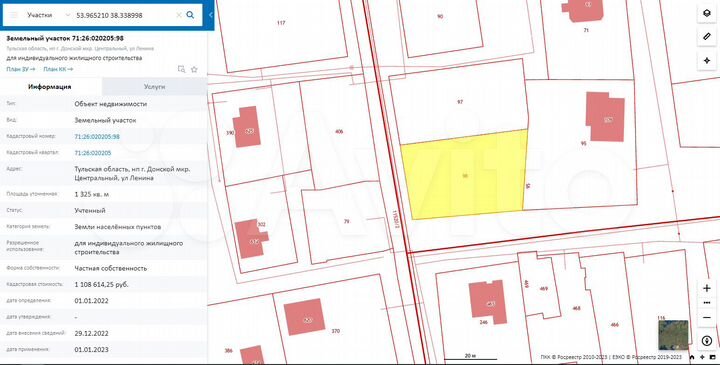Open the Участки search type dropdown

[x=48, y=15]
